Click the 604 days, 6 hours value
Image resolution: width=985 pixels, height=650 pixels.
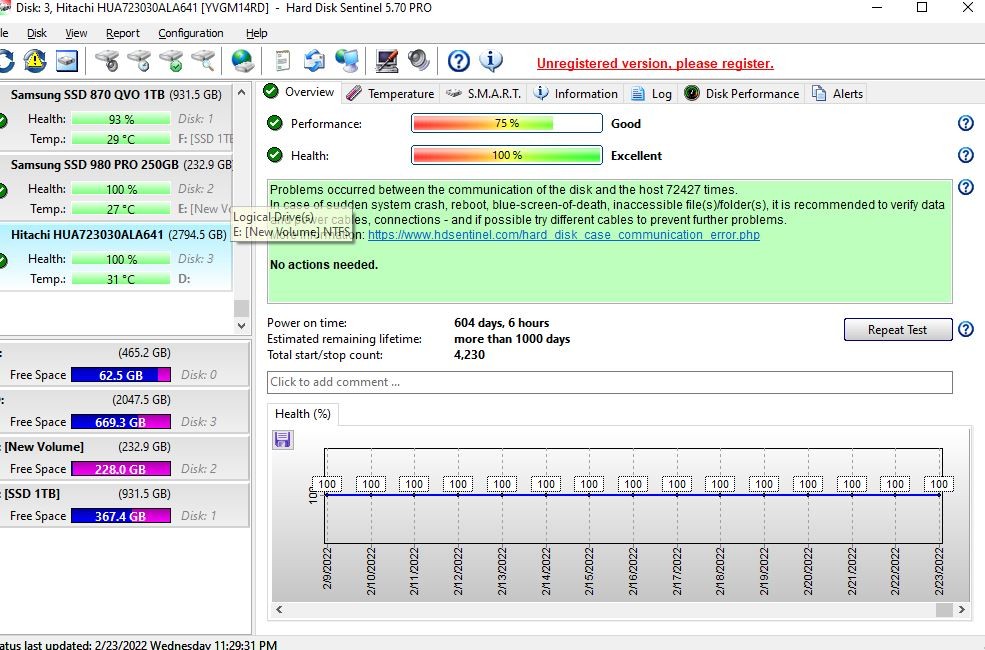pyautogui.click(x=501, y=323)
